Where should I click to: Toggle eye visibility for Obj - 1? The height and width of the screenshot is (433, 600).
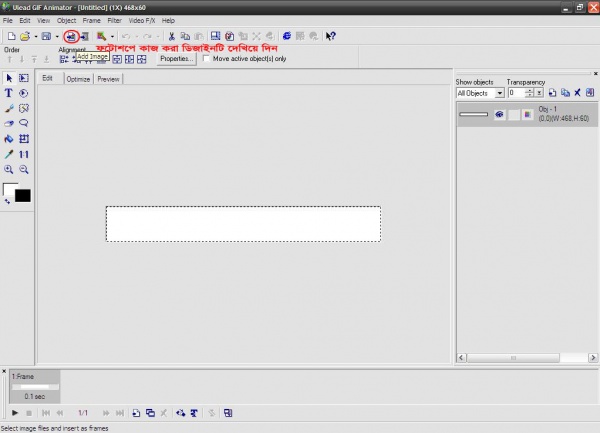tap(498, 115)
